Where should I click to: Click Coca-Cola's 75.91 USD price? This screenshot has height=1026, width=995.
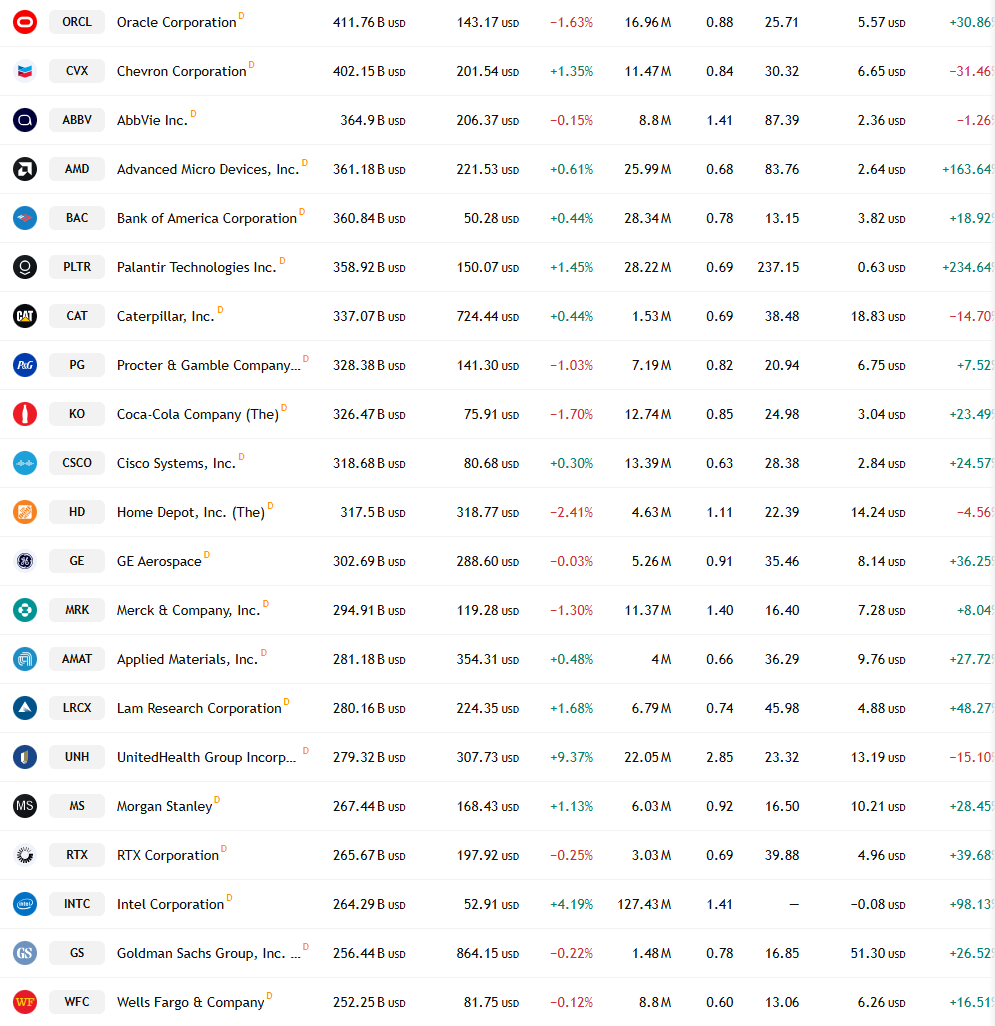click(491, 414)
